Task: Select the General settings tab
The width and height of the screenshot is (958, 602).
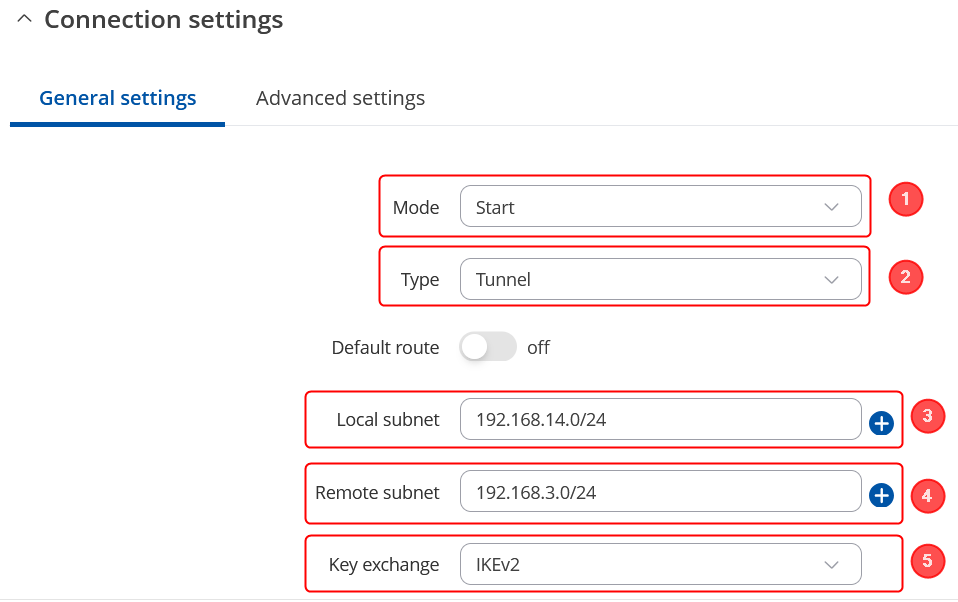Action: click(117, 98)
